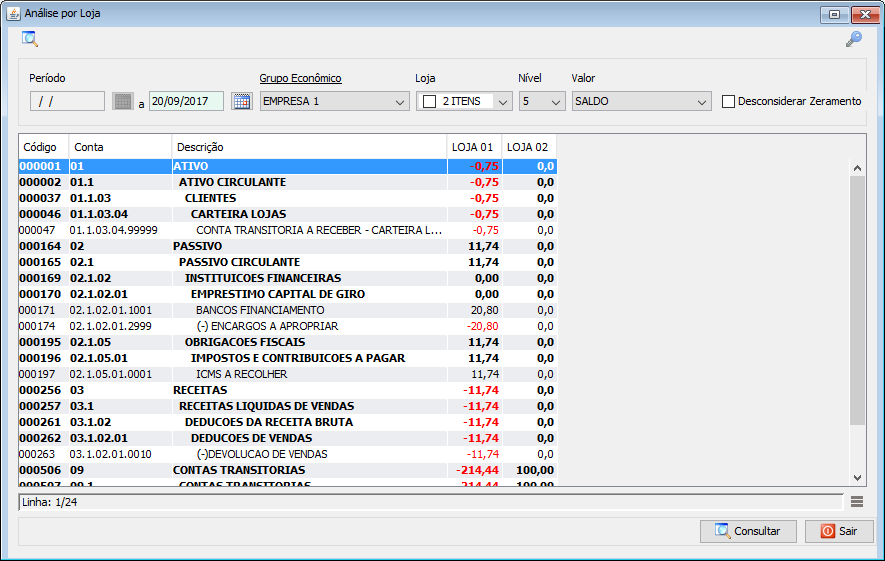The height and width of the screenshot is (561, 885).
Task: Click the Consultar button
Action: point(748,531)
